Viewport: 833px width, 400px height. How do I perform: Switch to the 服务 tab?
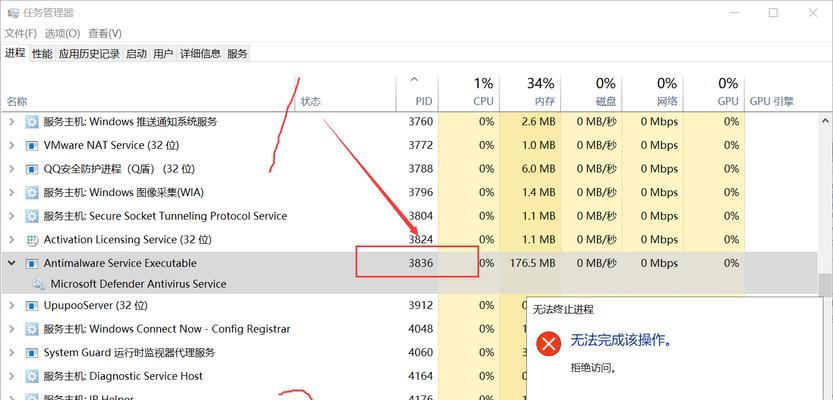pyautogui.click(x=237, y=54)
